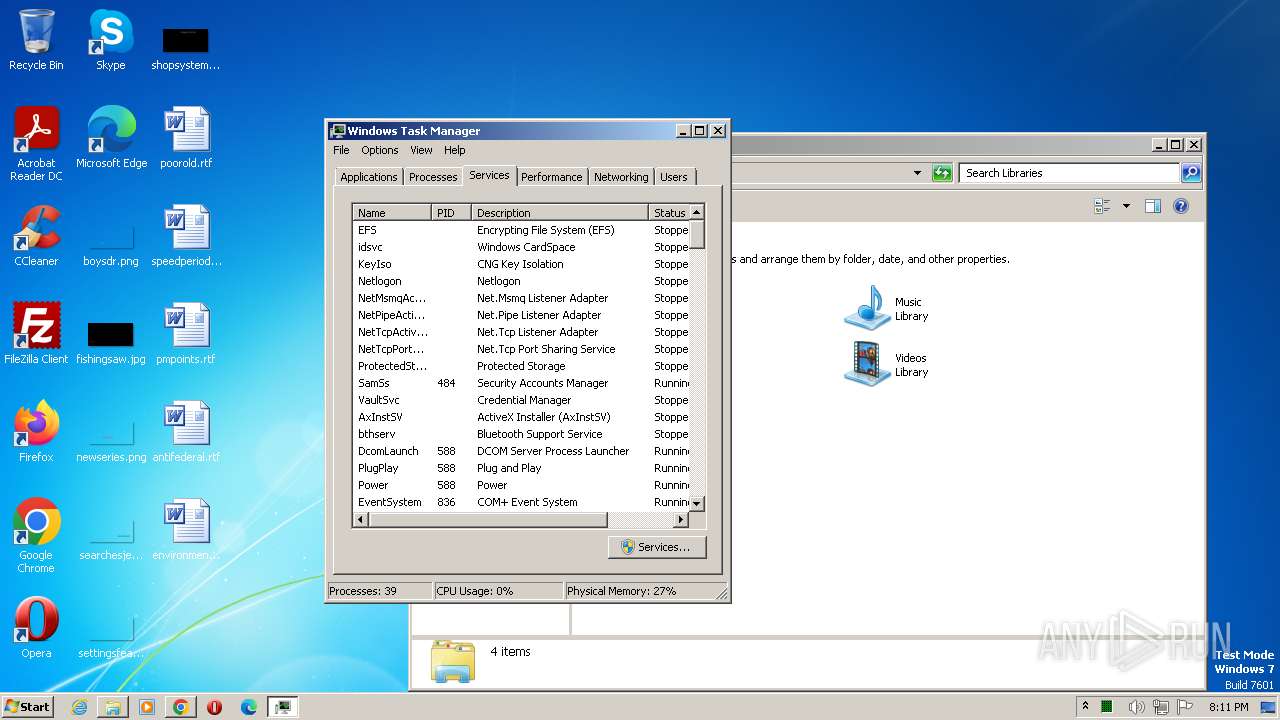
Task: Launch Microsoft Edge desktop shortcut
Action: [x=111, y=138]
